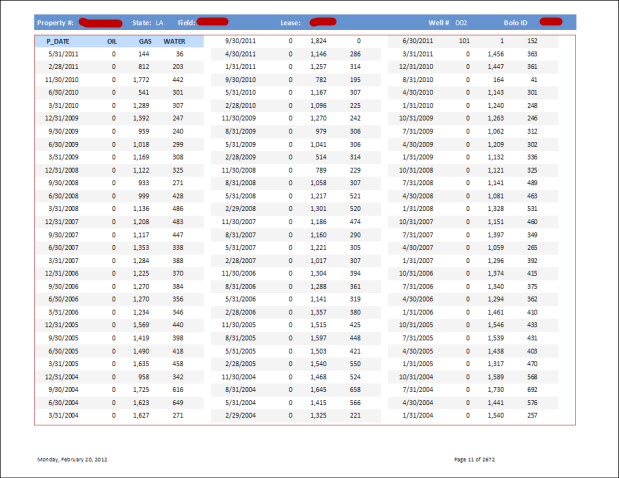619x478 pixels.
Task: Select the 3/31/2005 date cell
Action: [63, 364]
